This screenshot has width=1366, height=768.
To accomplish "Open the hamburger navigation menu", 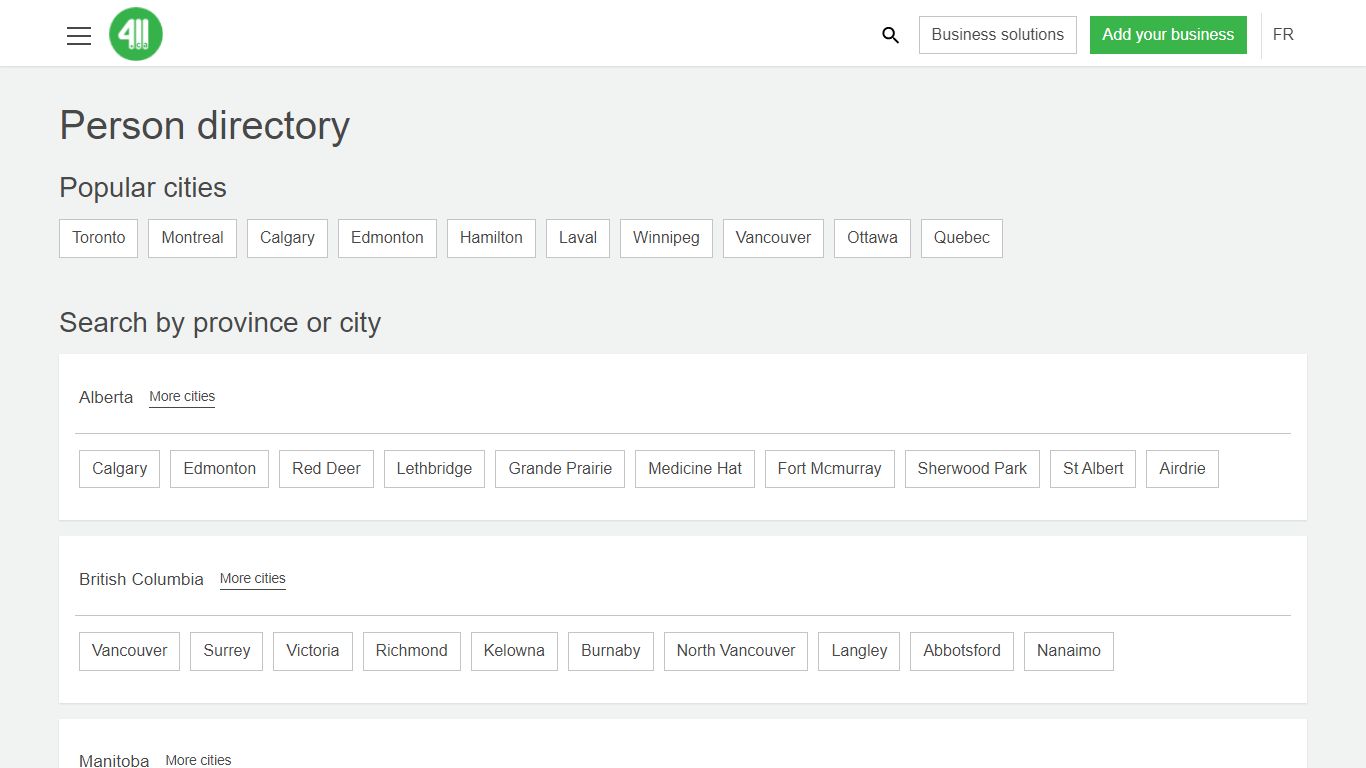I will click(79, 35).
